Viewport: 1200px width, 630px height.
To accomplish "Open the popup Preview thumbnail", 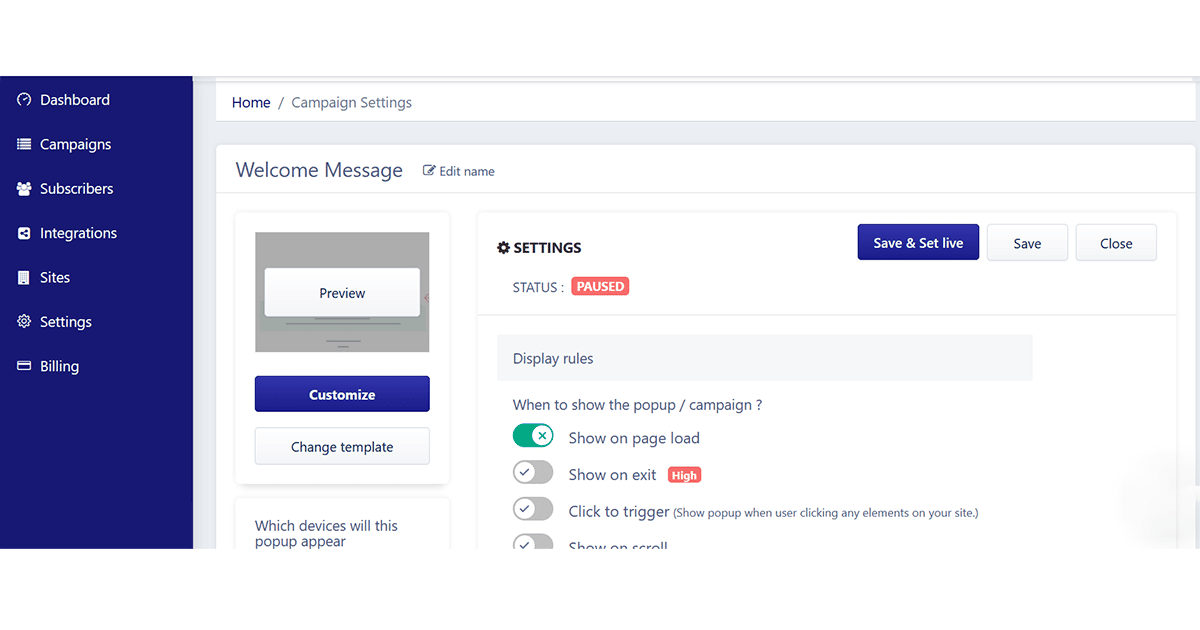I will pyautogui.click(x=342, y=293).
